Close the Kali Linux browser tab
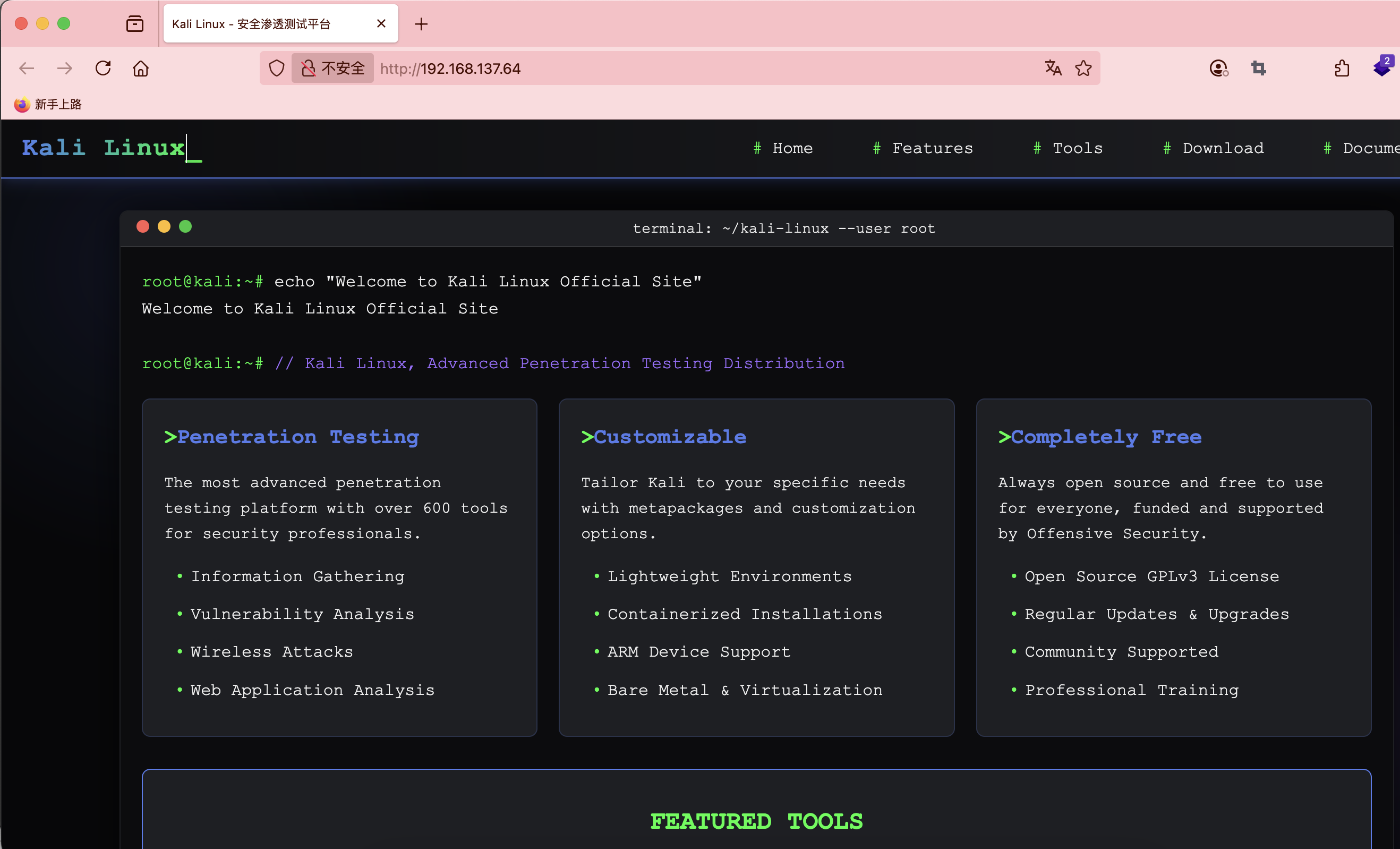This screenshot has height=849, width=1400. (x=381, y=23)
